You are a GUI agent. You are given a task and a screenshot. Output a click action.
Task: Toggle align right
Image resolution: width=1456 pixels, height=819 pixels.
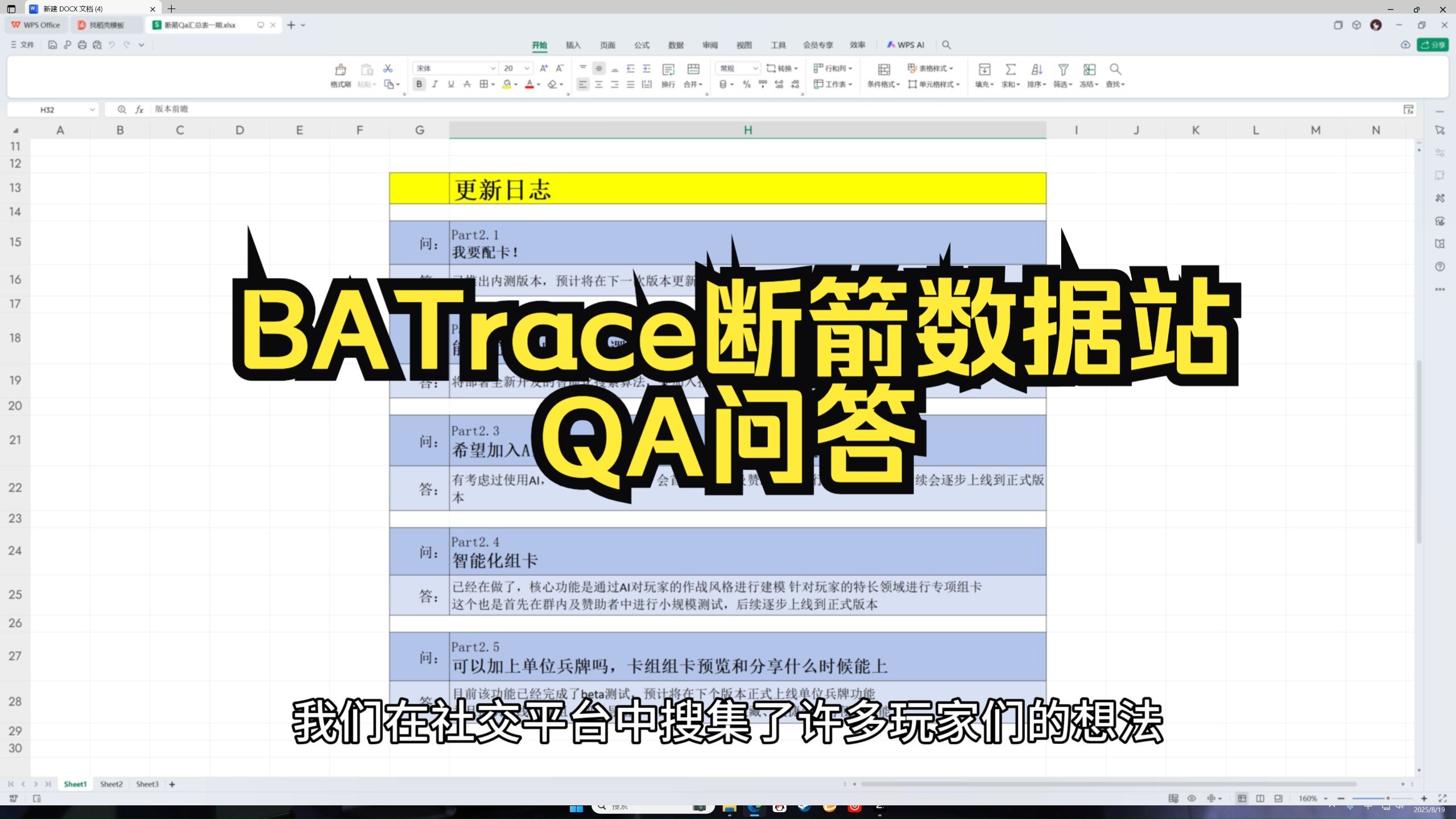(615, 84)
